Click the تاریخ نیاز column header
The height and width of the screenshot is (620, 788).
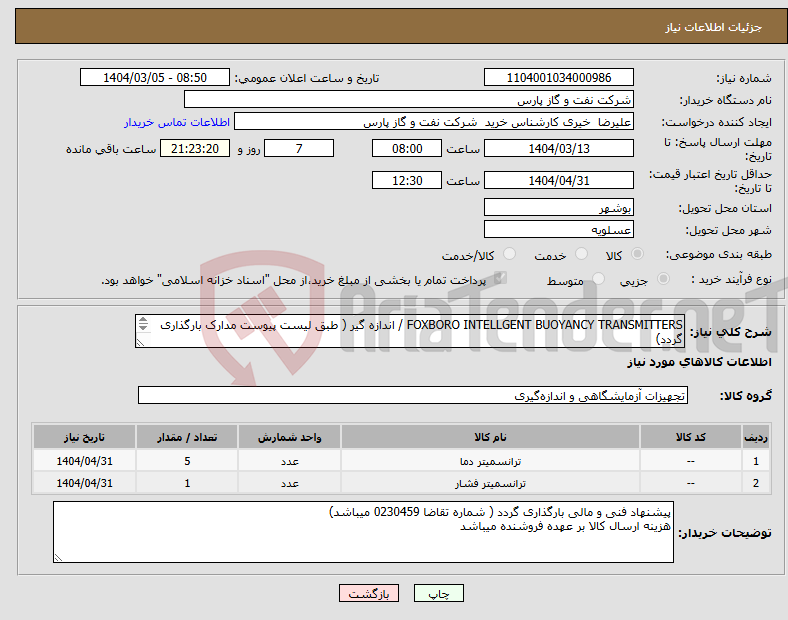pyautogui.click(x=84, y=437)
